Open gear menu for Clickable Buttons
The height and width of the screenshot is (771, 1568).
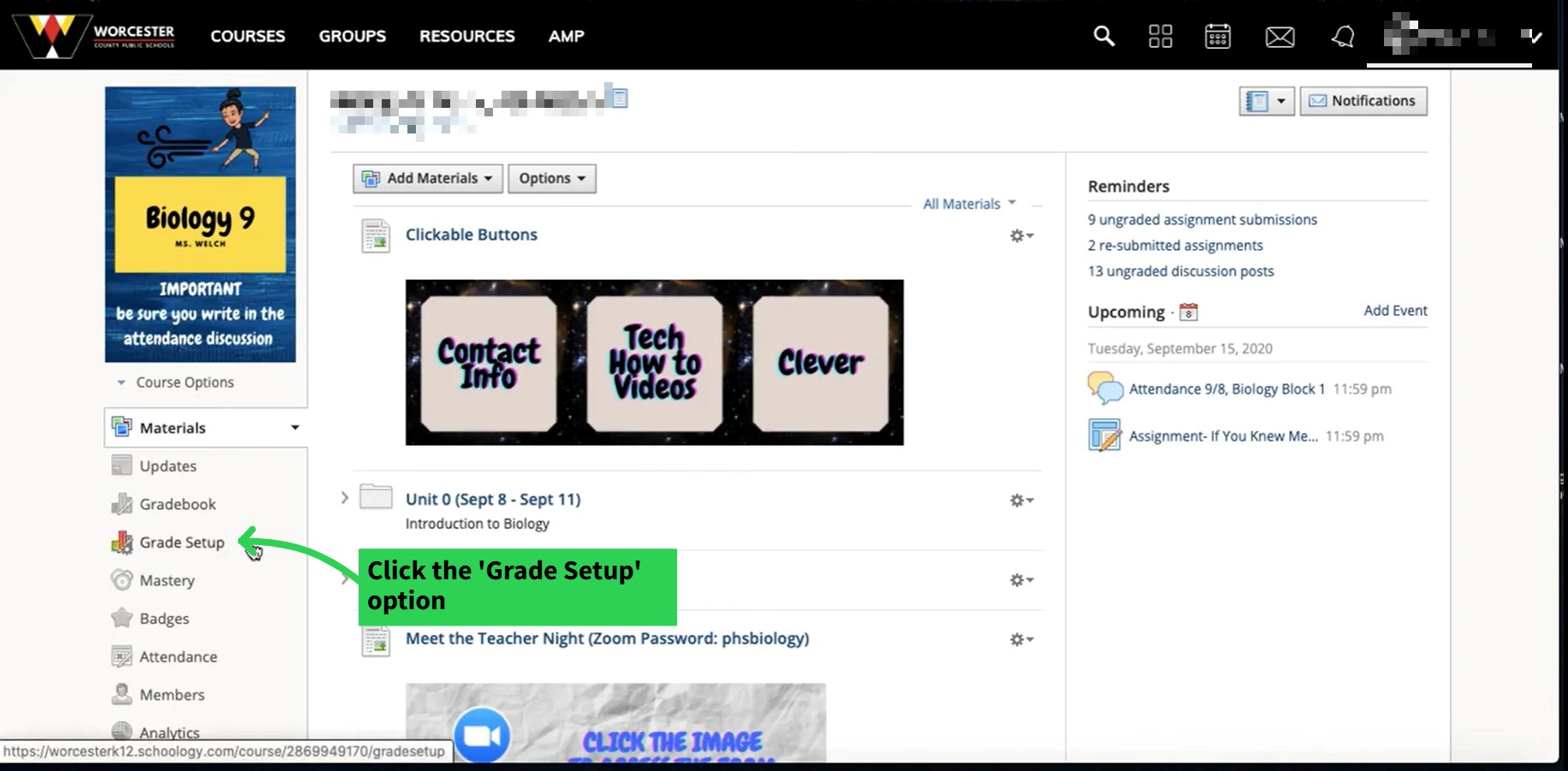1021,235
